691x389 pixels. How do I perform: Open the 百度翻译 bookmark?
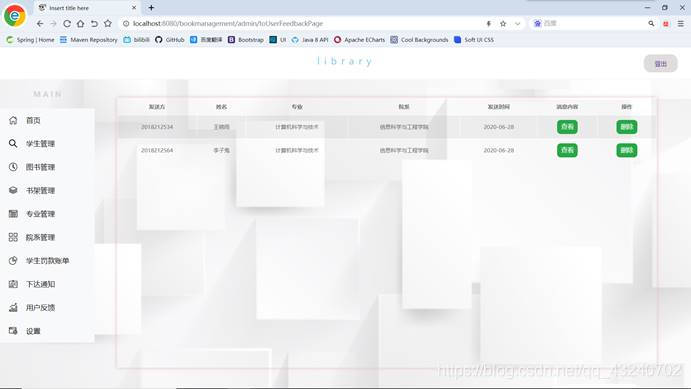pos(206,40)
